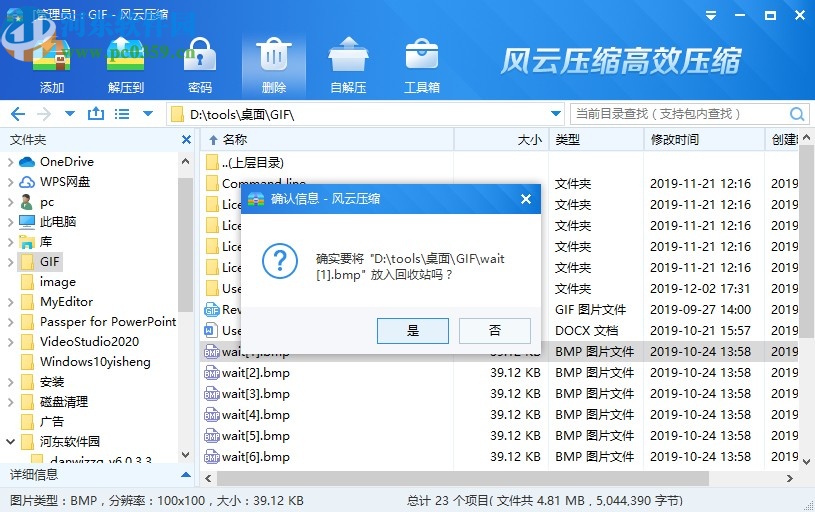This screenshot has height=512, width=815.
Task: Click the question mark dialog icon
Action: [x=280, y=261]
